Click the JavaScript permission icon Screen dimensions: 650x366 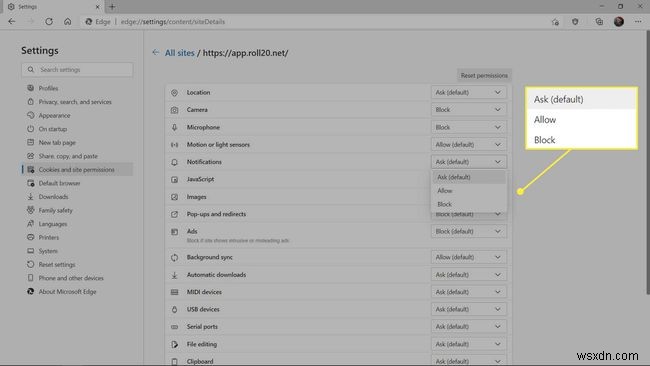(175, 179)
